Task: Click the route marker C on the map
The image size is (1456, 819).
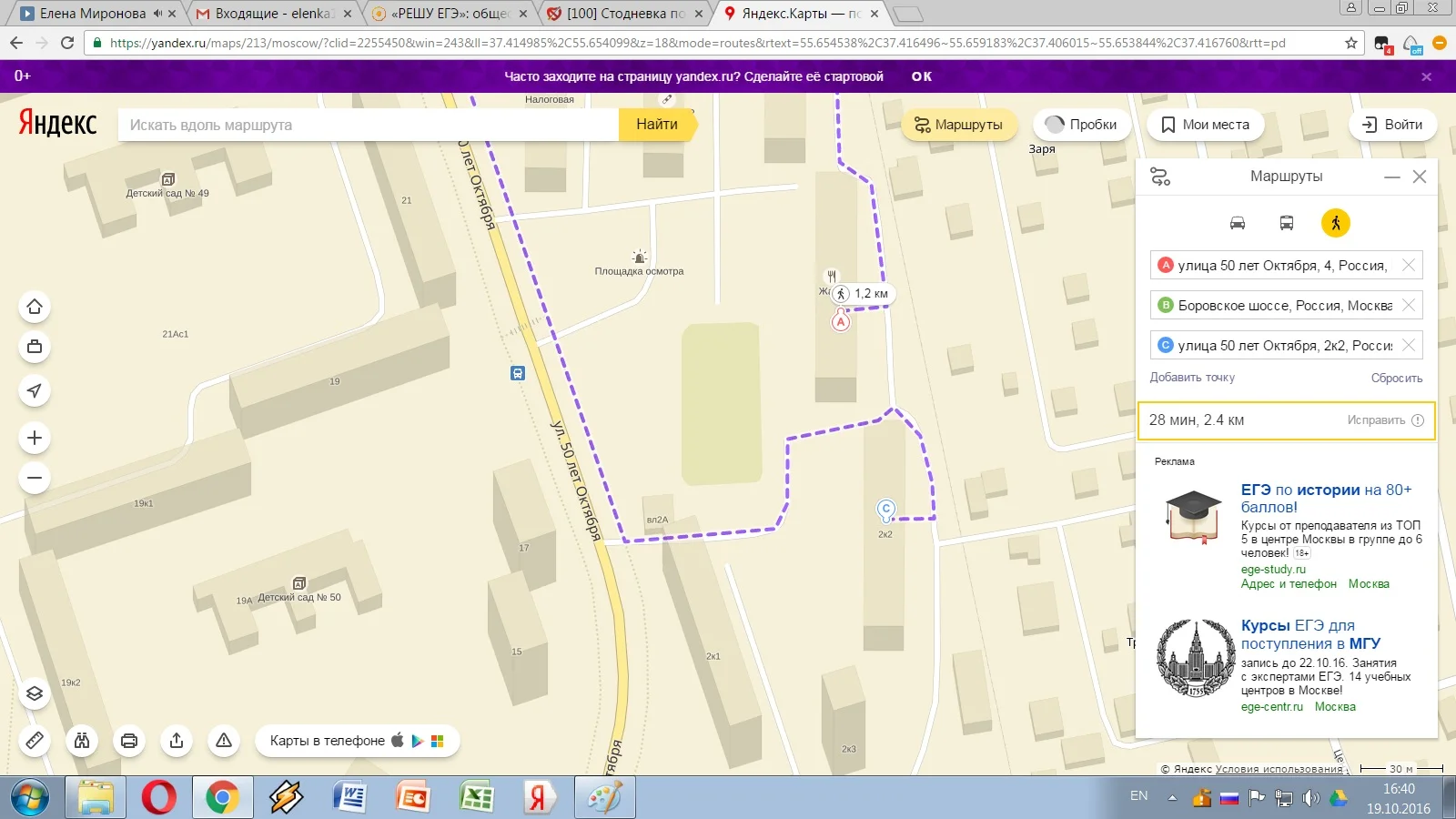Action: click(x=885, y=510)
